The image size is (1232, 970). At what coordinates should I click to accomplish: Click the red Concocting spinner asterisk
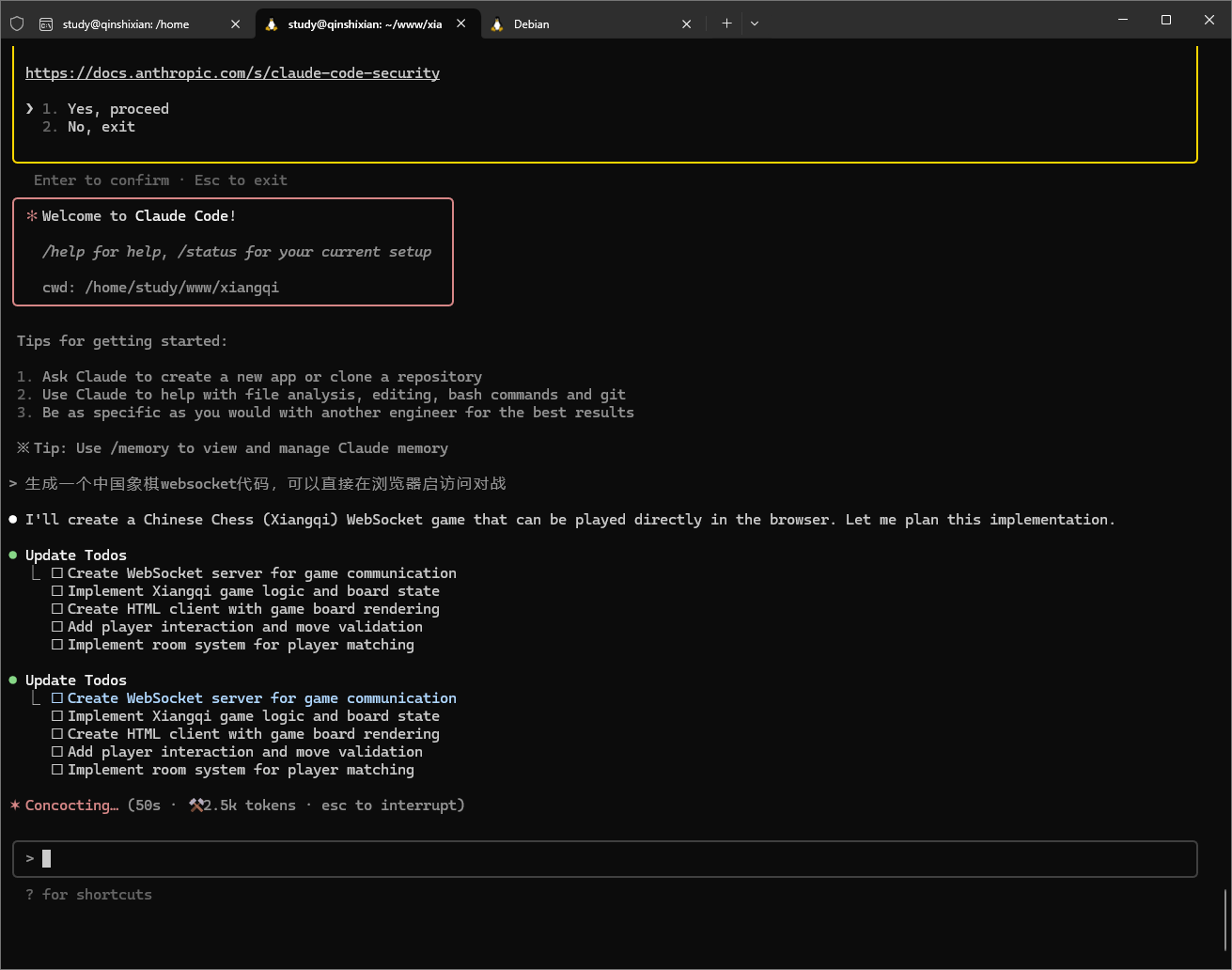15,806
